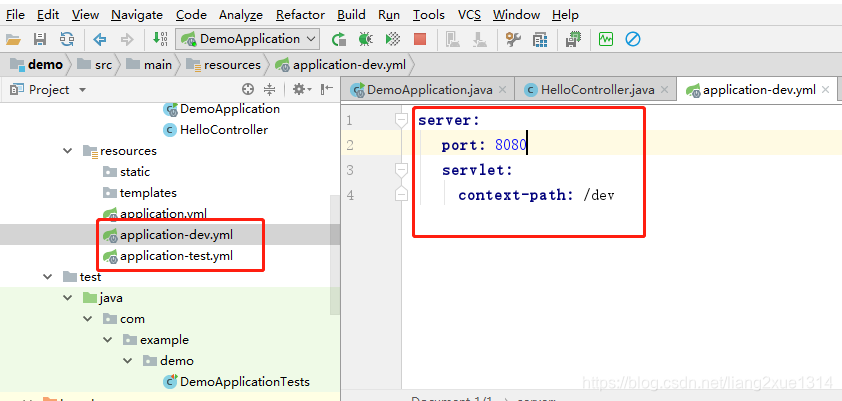Run DemoApplication with the green rerun icon
The image size is (842, 401).
coord(339,39)
